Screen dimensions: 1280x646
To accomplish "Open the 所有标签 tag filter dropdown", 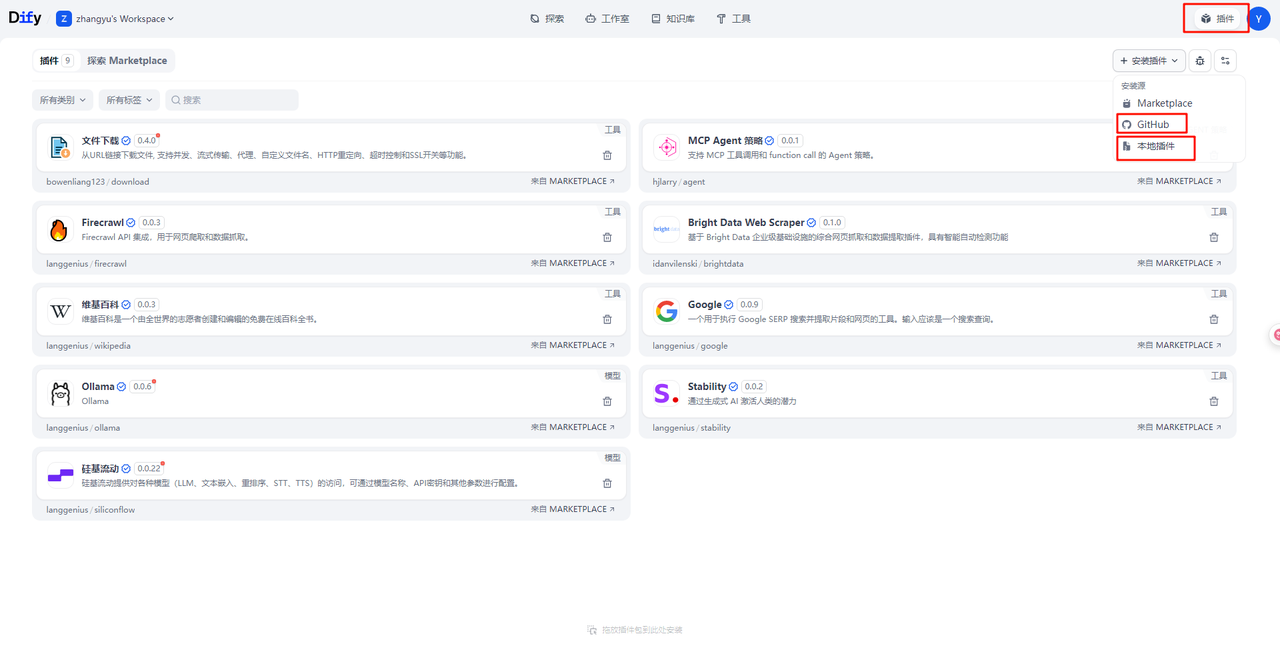I will (129, 100).
